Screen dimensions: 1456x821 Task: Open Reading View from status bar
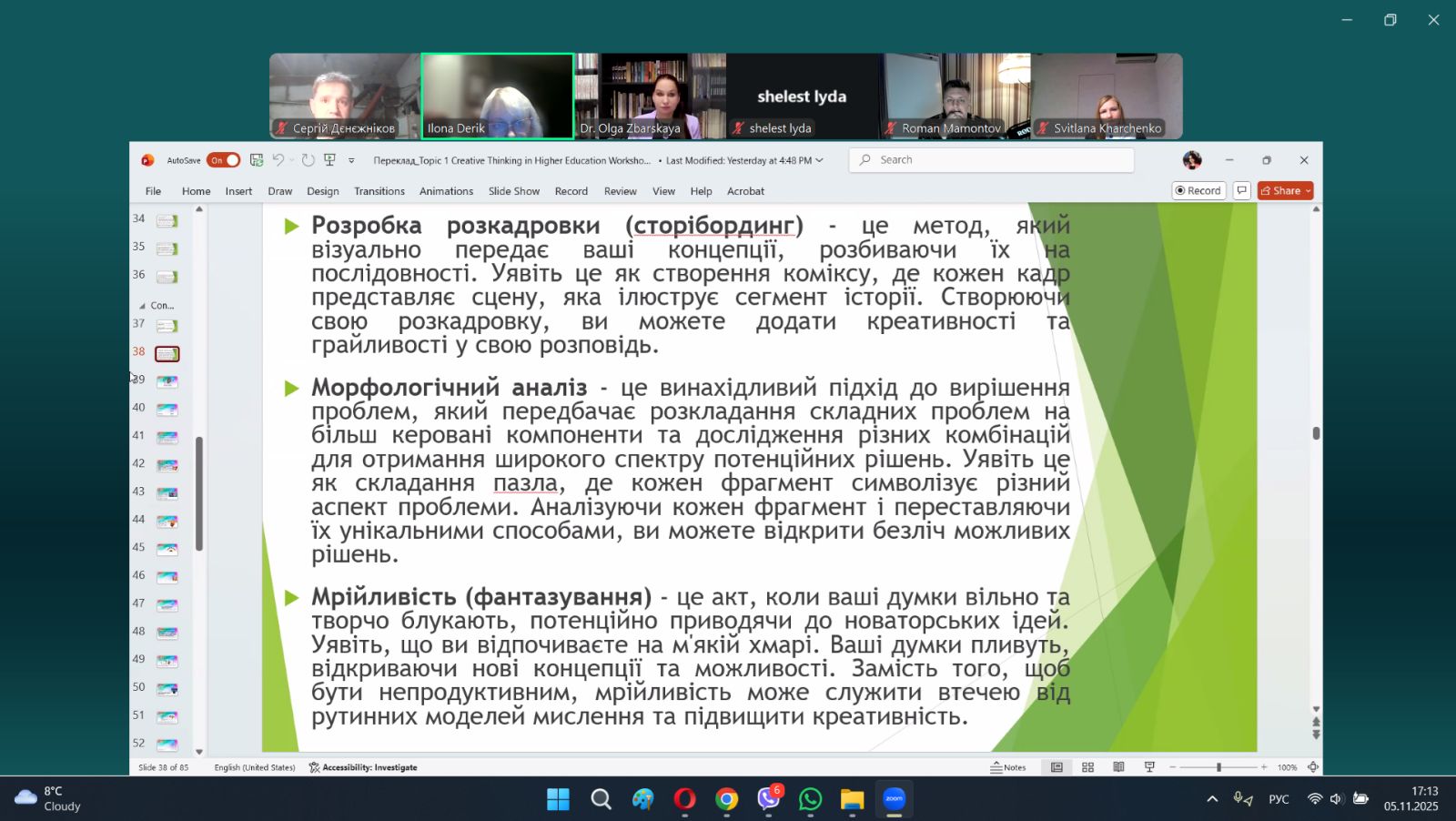[x=1118, y=767]
